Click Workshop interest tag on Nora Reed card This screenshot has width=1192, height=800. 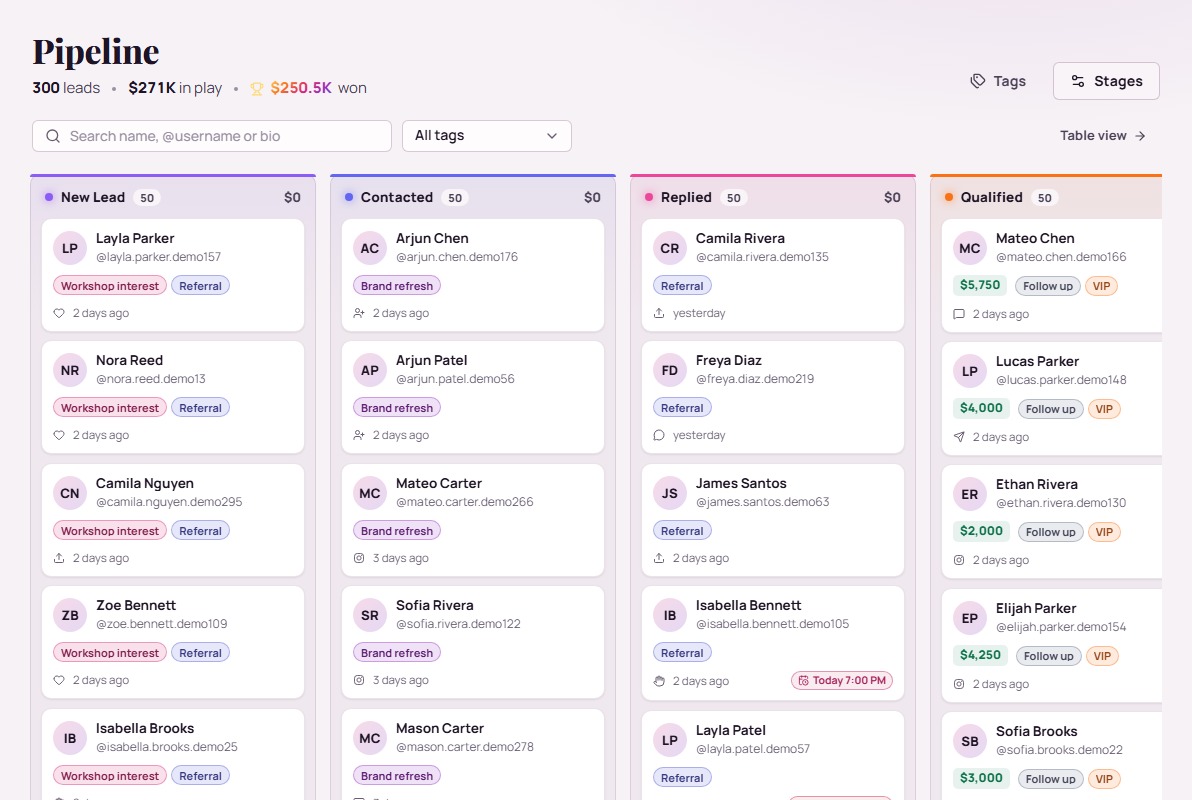[x=109, y=408]
